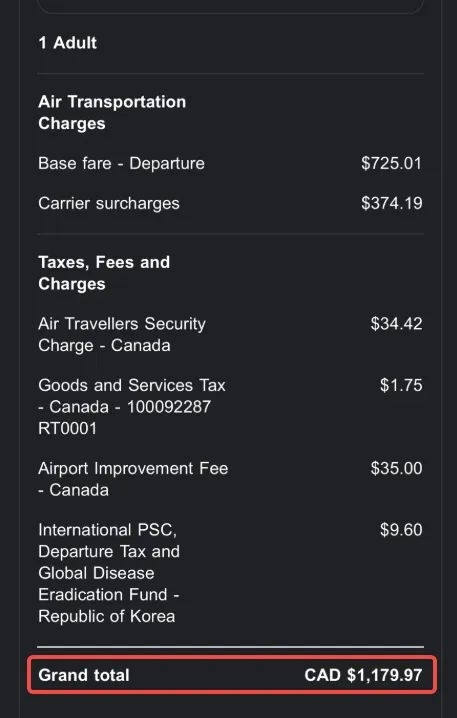Click the $1.75 GST amount
This screenshot has height=718, width=457.
[401, 385]
